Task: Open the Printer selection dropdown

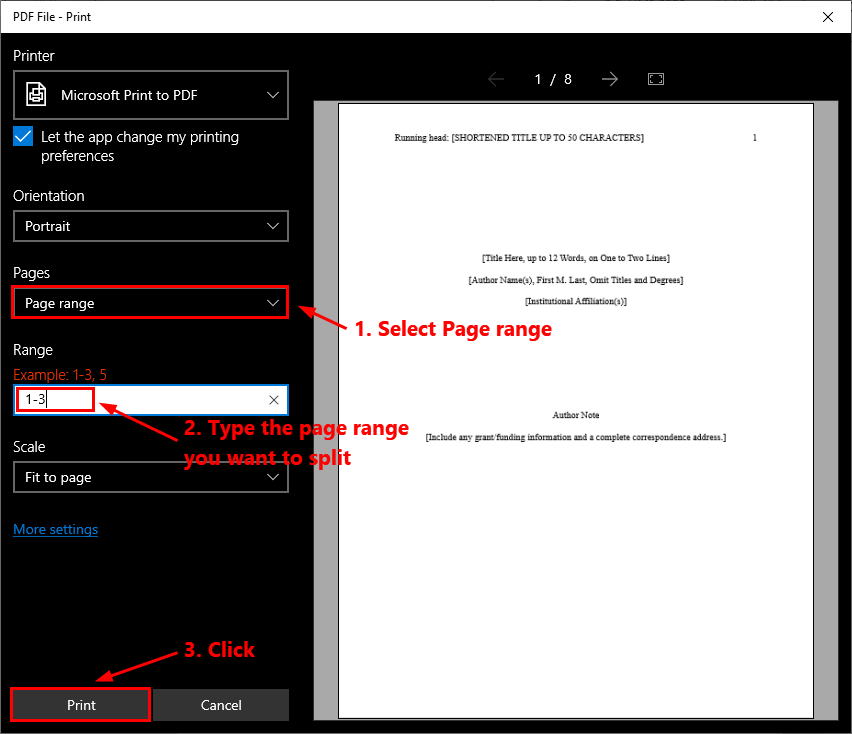Action: pyautogui.click(x=150, y=94)
